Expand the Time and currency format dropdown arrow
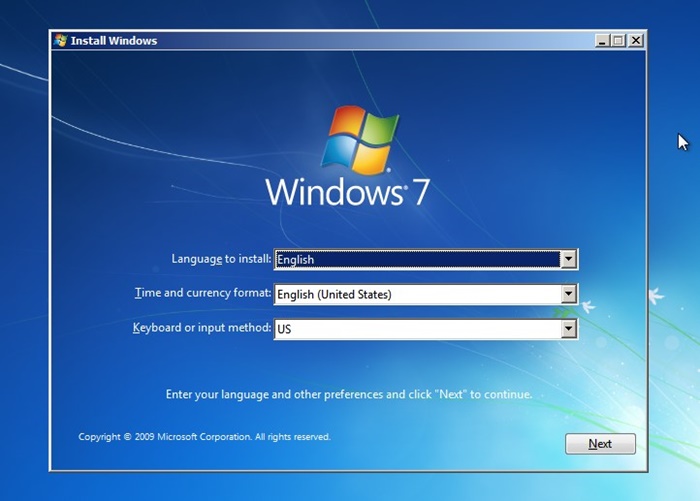The height and width of the screenshot is (501, 700). pyautogui.click(x=568, y=294)
